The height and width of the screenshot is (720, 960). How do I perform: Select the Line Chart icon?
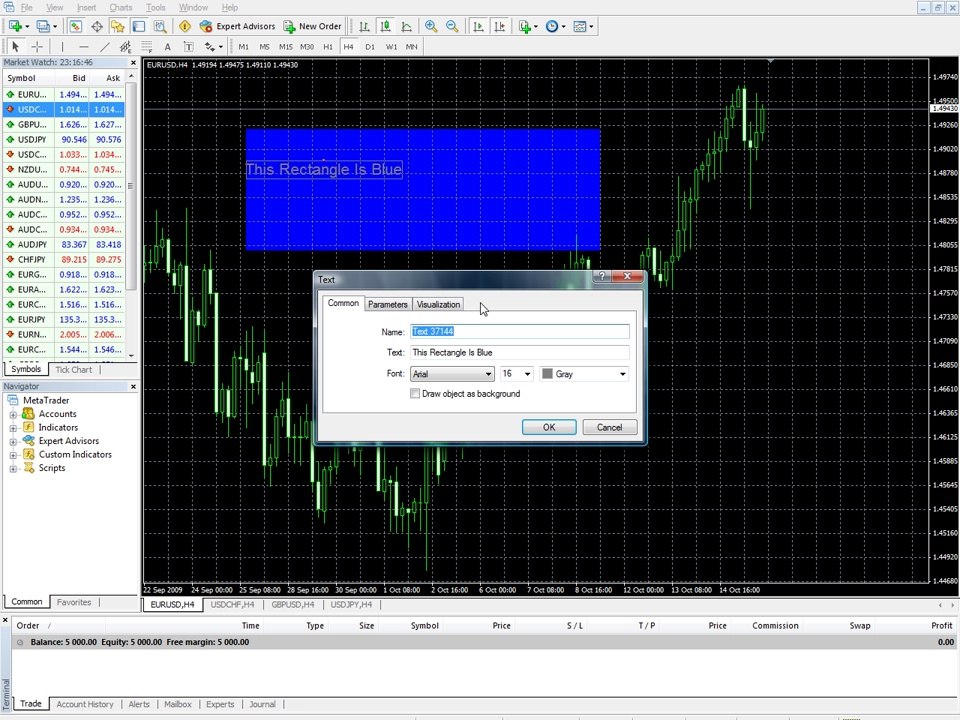407,26
